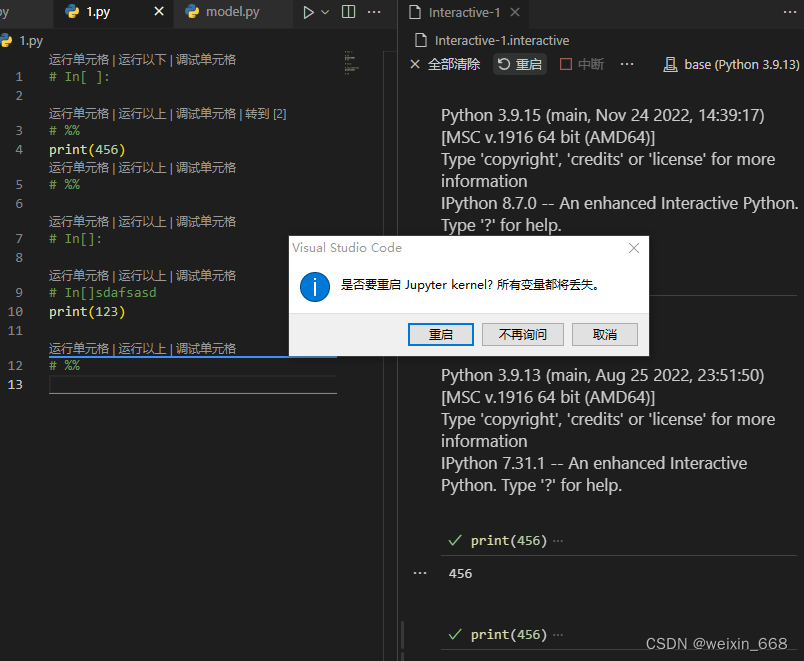Open the editor more actions ellipsis
This screenshot has width=804, height=661.
372,14
